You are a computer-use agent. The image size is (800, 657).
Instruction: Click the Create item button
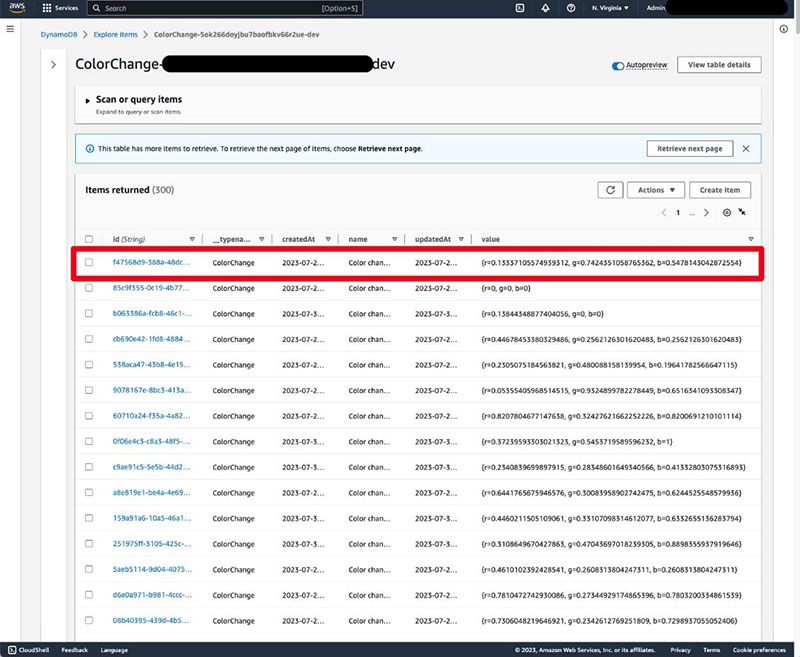click(x=719, y=190)
